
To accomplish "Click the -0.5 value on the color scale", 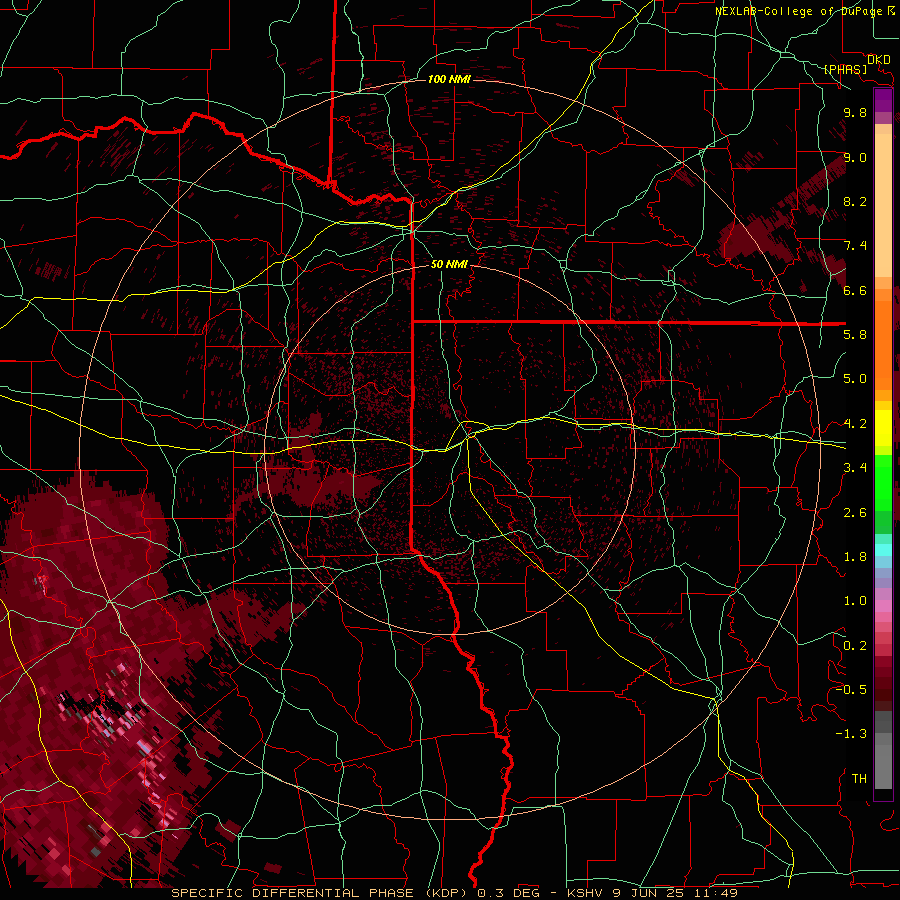I will tap(851, 690).
